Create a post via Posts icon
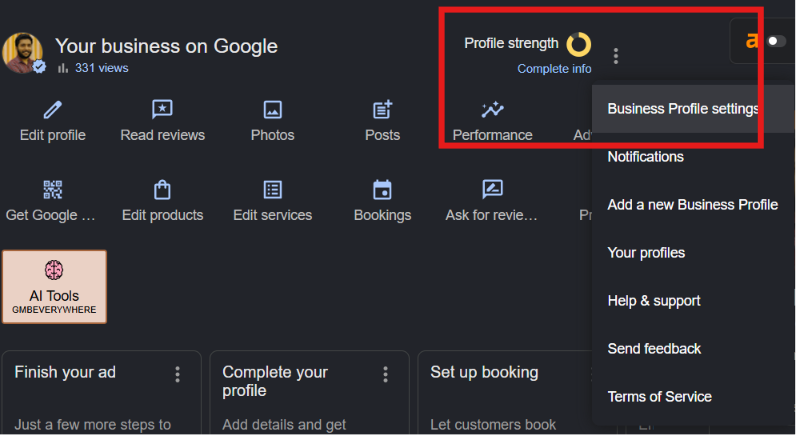This screenshot has width=796, height=435. point(382,109)
